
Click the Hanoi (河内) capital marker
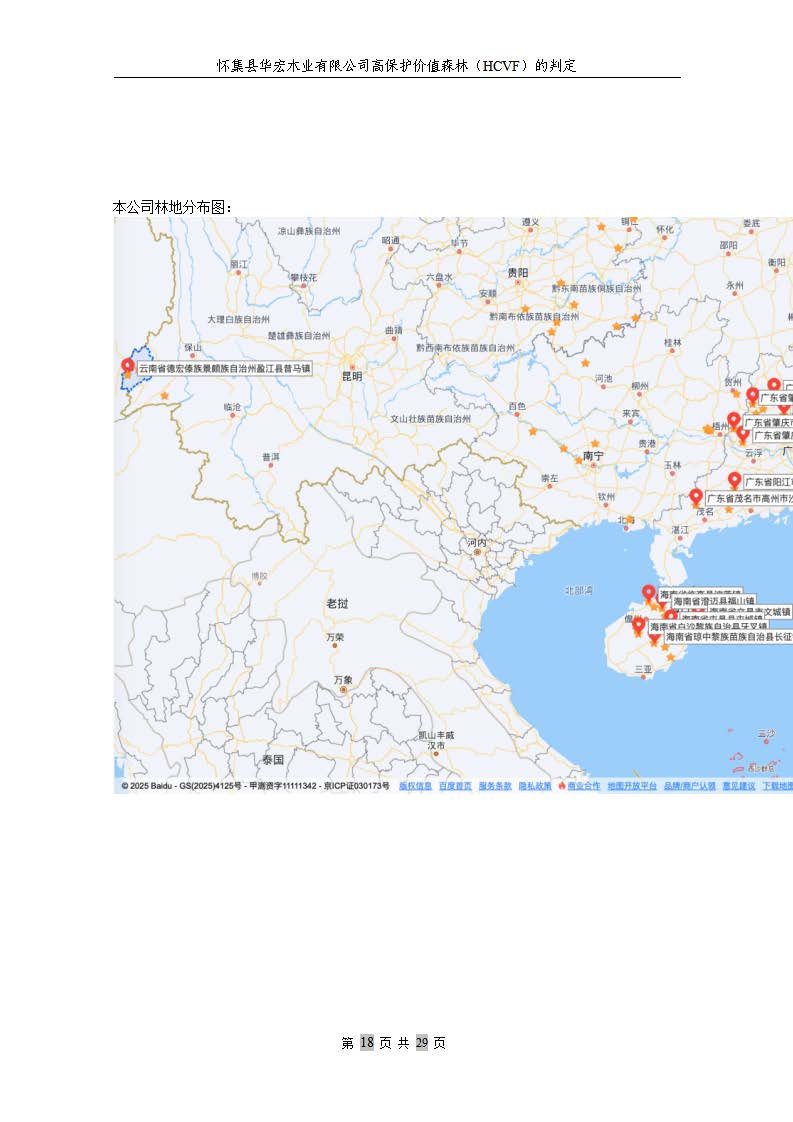click(x=477, y=552)
